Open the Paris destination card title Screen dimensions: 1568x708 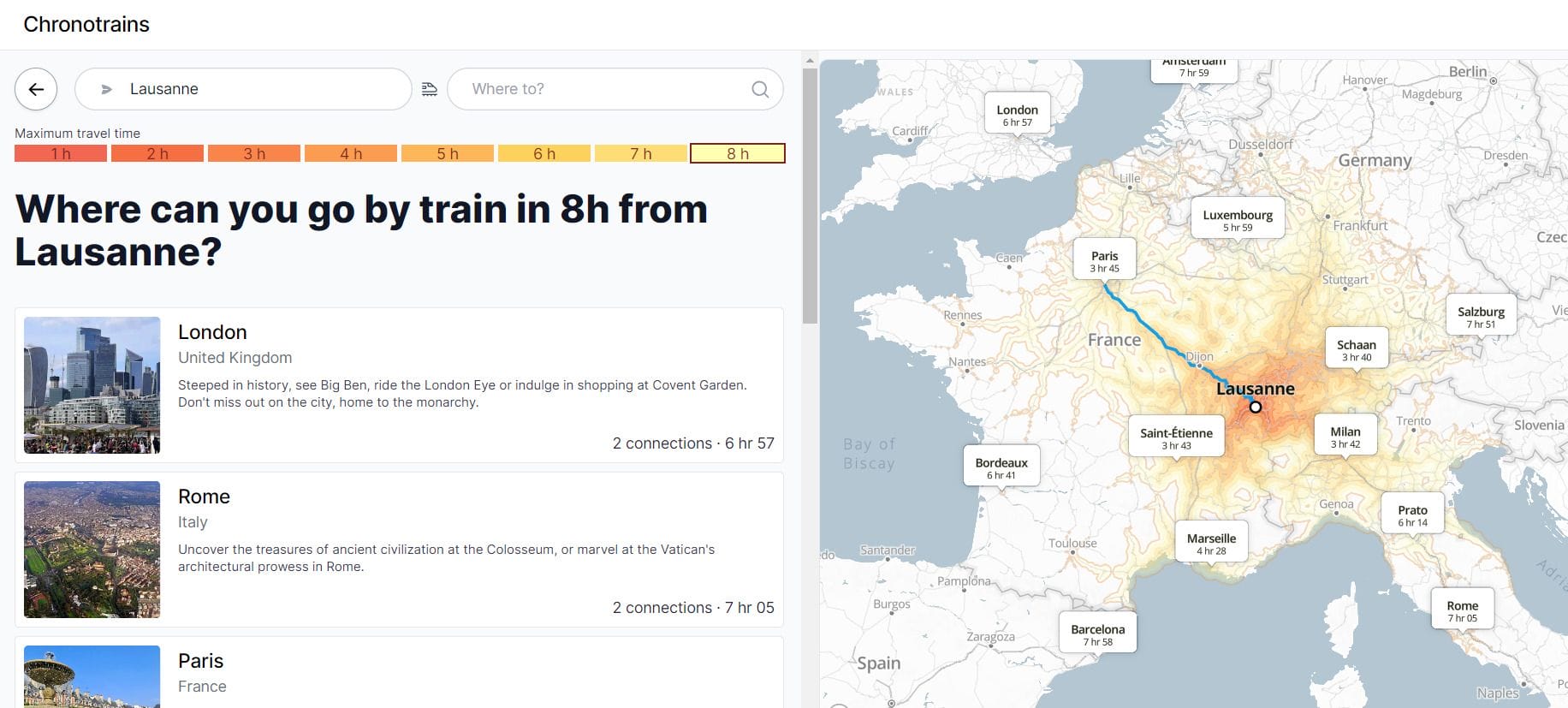[x=200, y=661]
